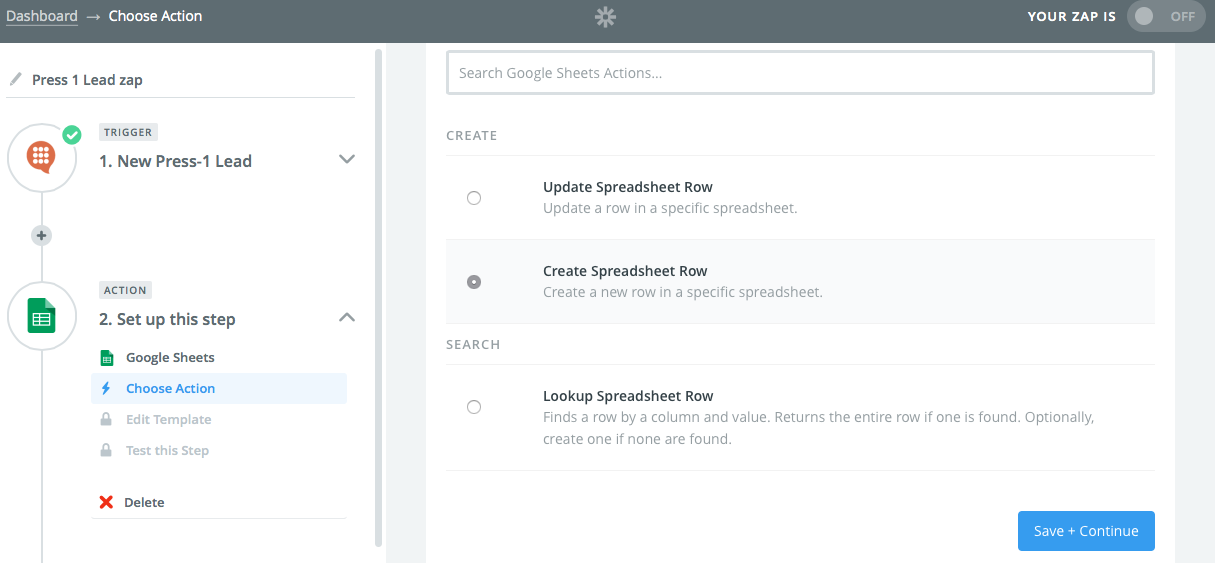Viewport: 1215px width, 563px height.
Task: Click the 1. New Press-1 Lead title
Action: pos(175,161)
